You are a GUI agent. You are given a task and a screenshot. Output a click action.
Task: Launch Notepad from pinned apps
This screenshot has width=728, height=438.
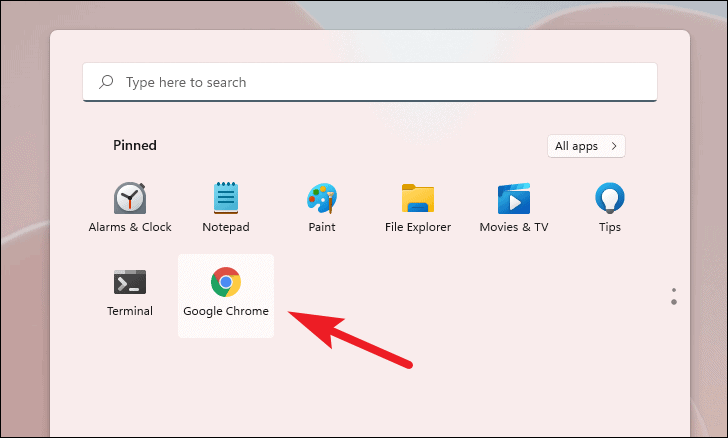tap(226, 207)
